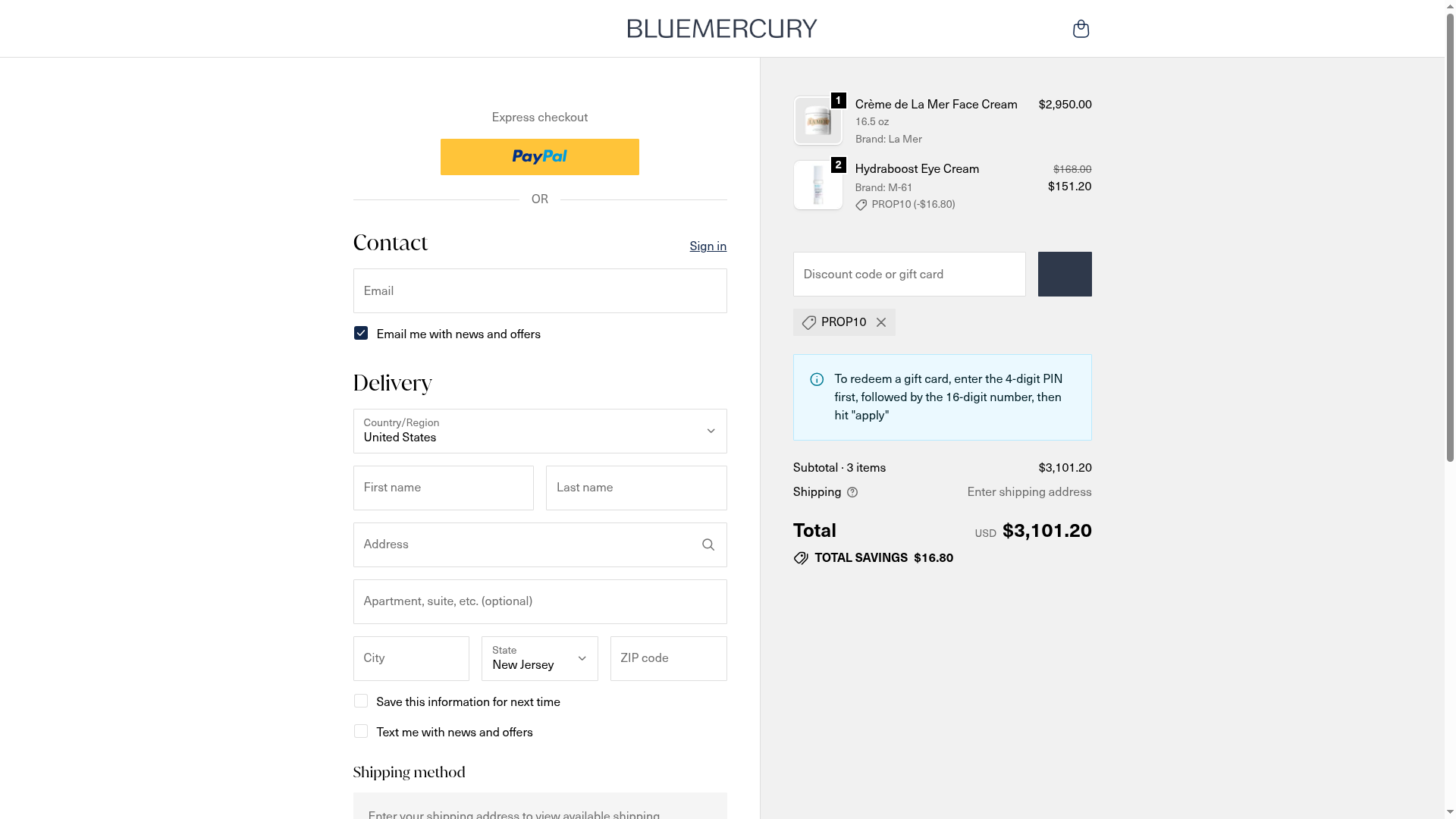Click the discount code apply button
This screenshot has width=1456, height=819.
(1065, 274)
